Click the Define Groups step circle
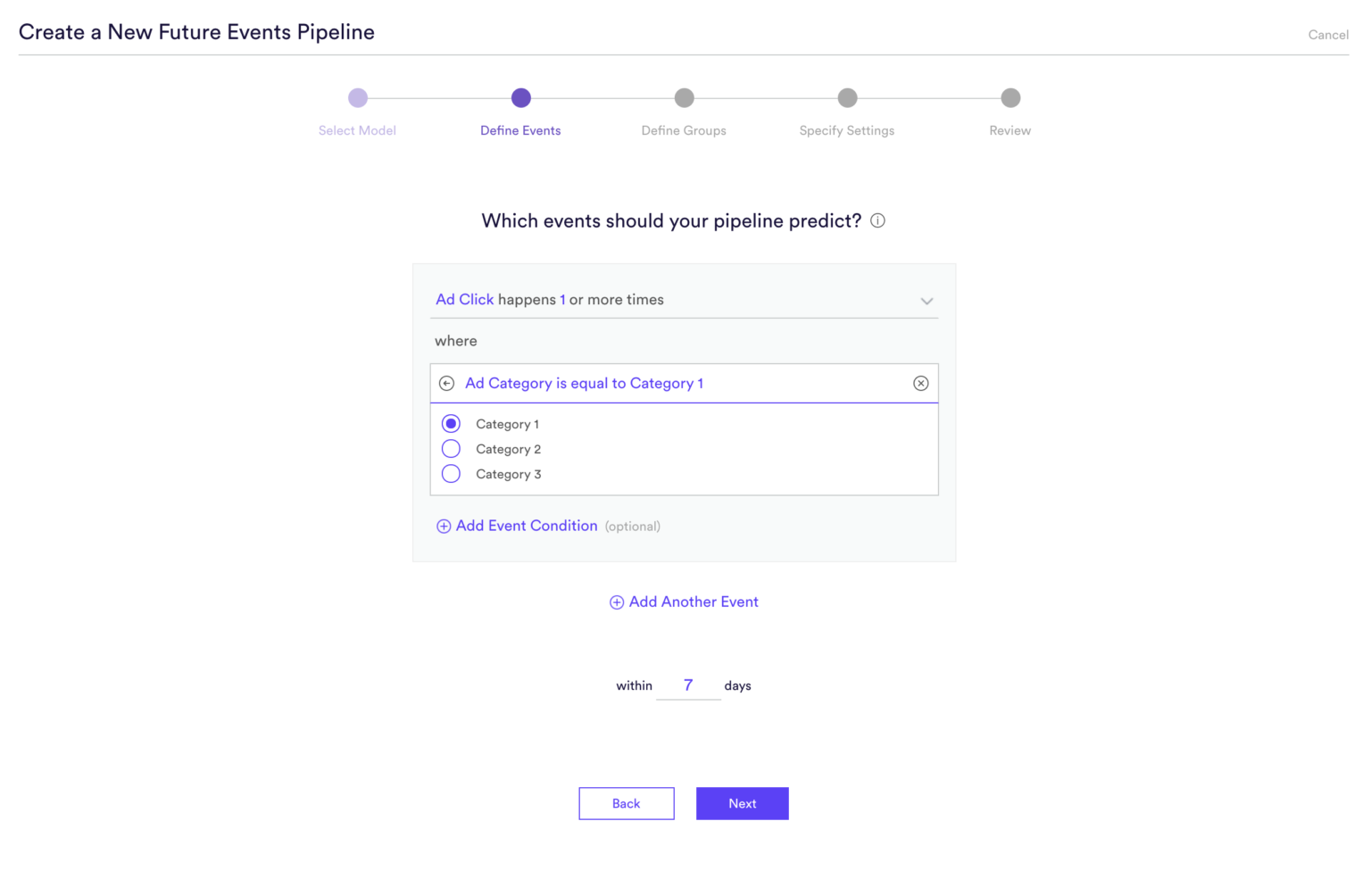Viewport: 1371px width, 896px height. click(x=684, y=98)
